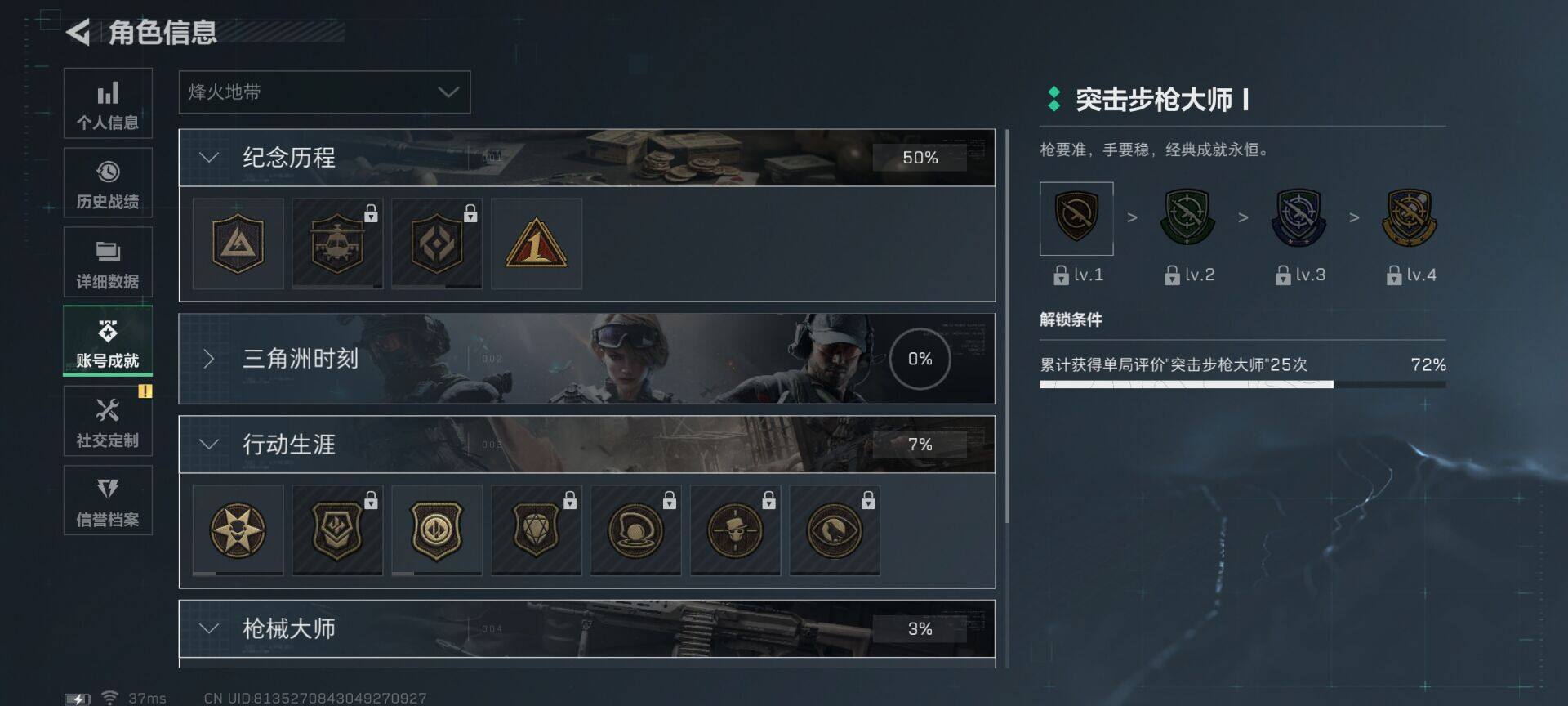
Task: Switch to the 历史战绩 sidebar tab
Action: 108,182
